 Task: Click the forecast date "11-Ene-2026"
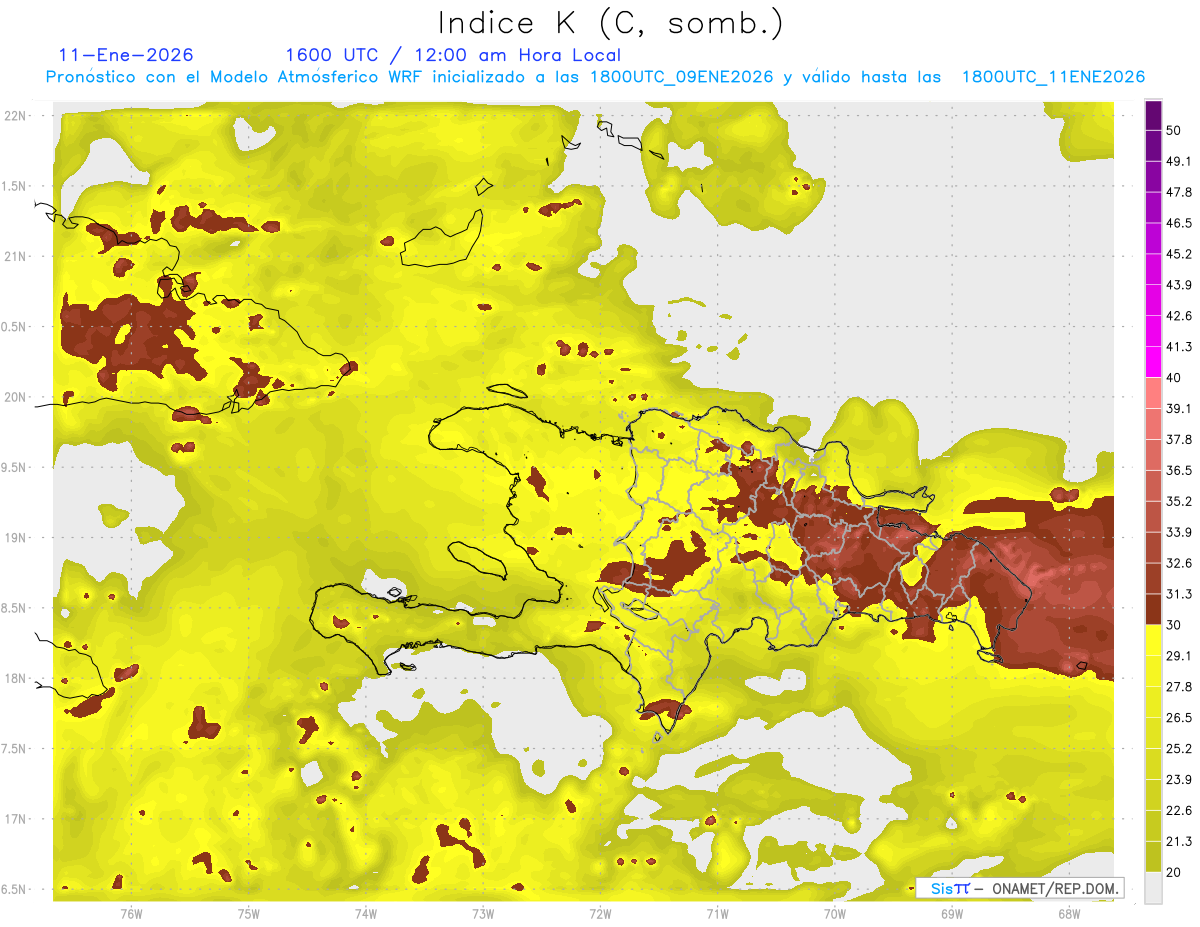pos(126,55)
